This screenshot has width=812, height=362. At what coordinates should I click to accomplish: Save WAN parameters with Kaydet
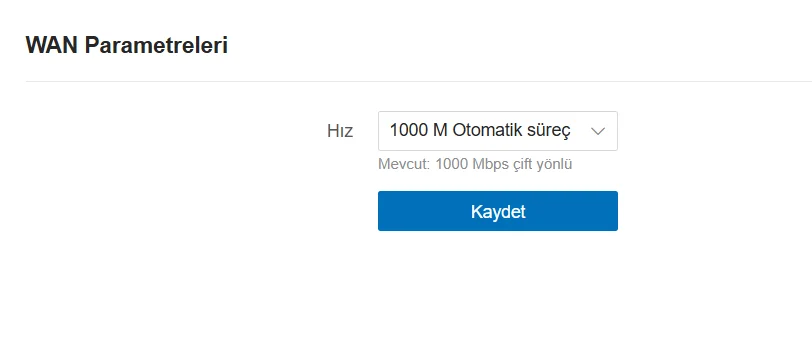coord(498,211)
